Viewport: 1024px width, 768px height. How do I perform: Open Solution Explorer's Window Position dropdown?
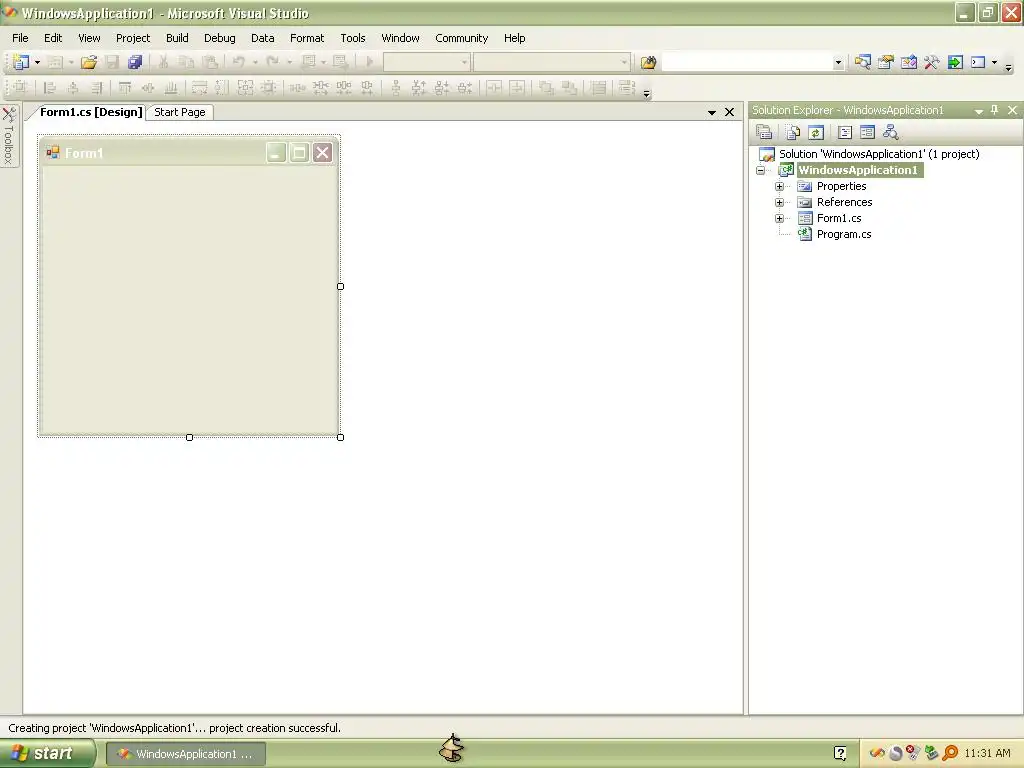[978, 111]
